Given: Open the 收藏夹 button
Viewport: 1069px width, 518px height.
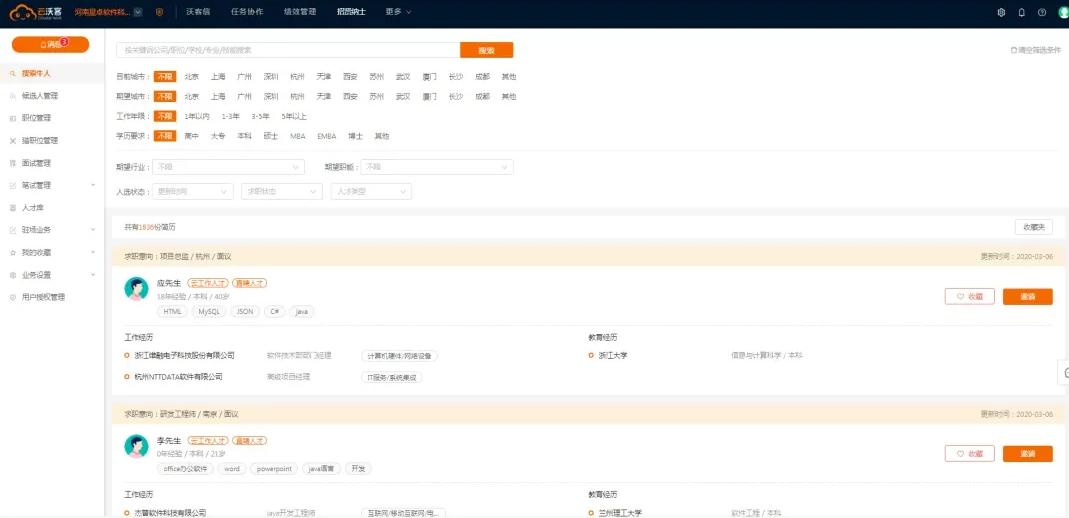Looking at the screenshot, I should pos(1034,228).
